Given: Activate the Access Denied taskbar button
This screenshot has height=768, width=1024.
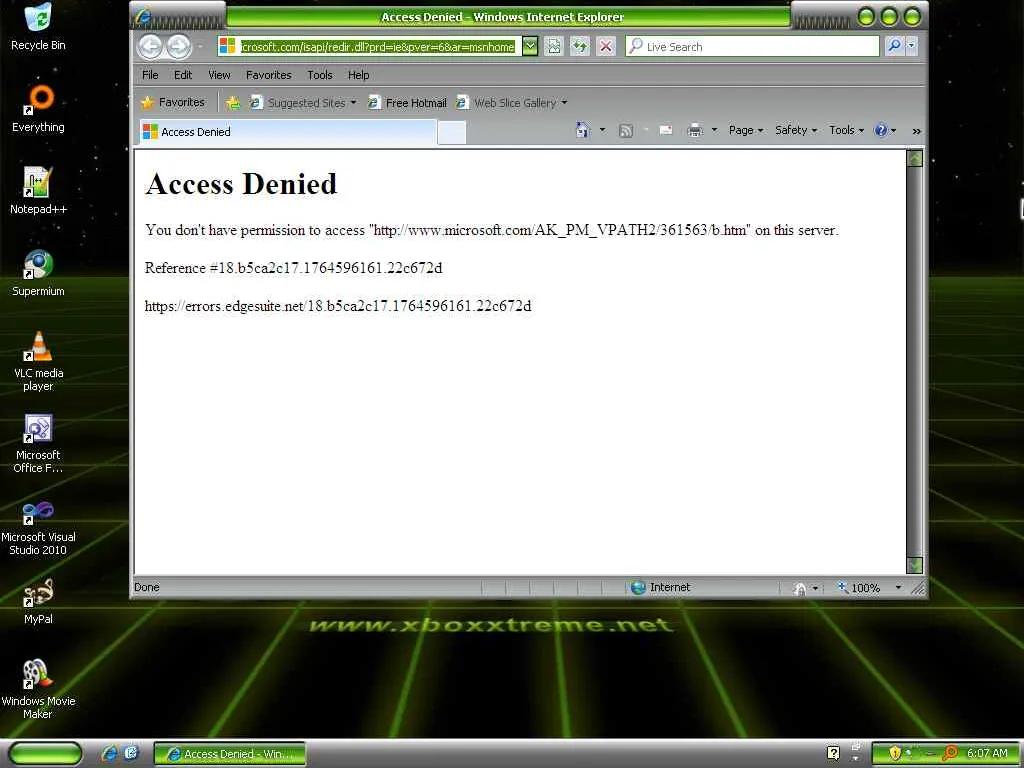Looking at the screenshot, I should click(230, 754).
